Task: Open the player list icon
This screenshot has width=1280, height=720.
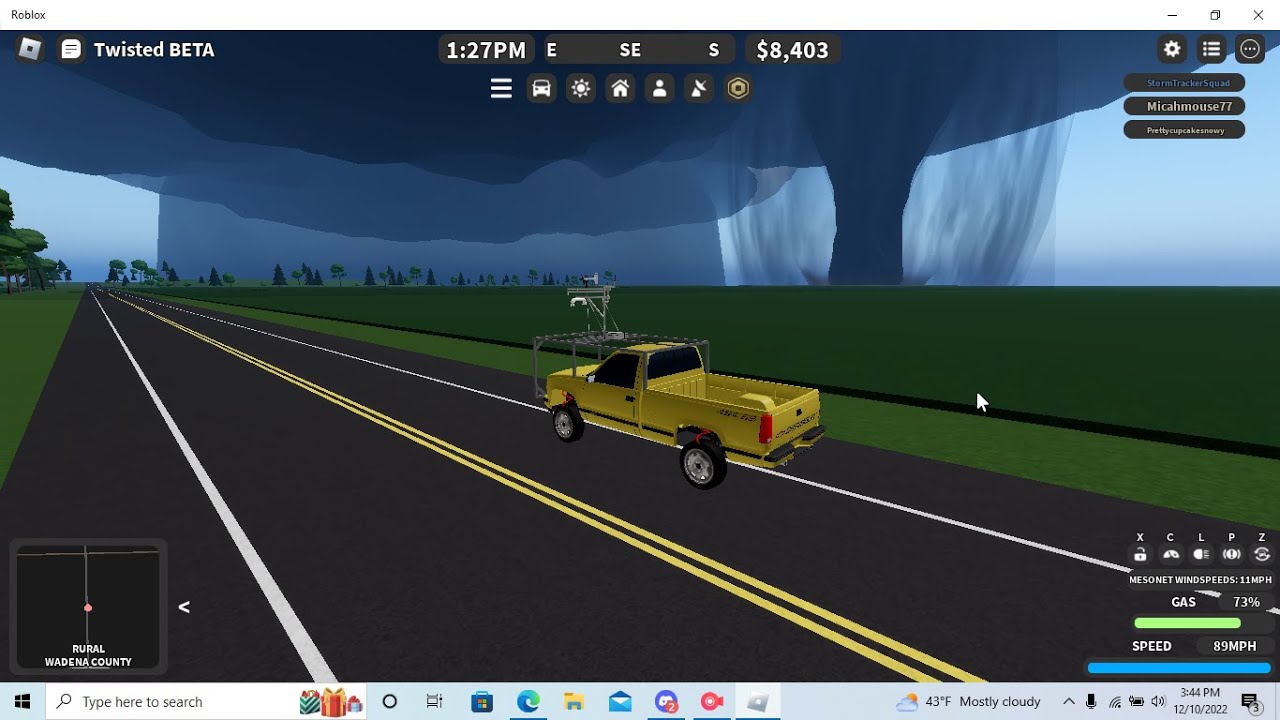Action: (1211, 49)
